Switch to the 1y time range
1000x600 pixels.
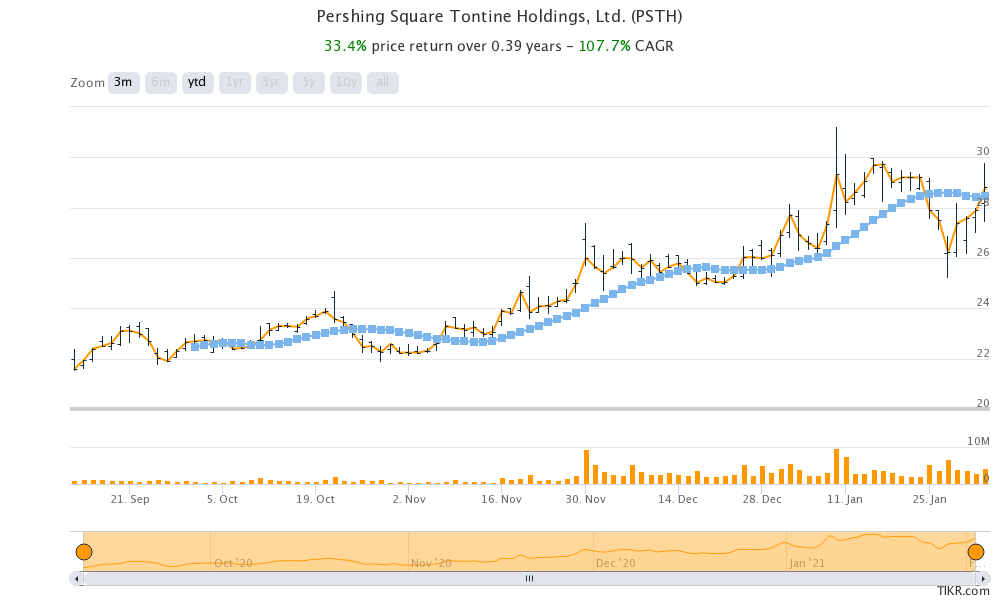pos(233,83)
